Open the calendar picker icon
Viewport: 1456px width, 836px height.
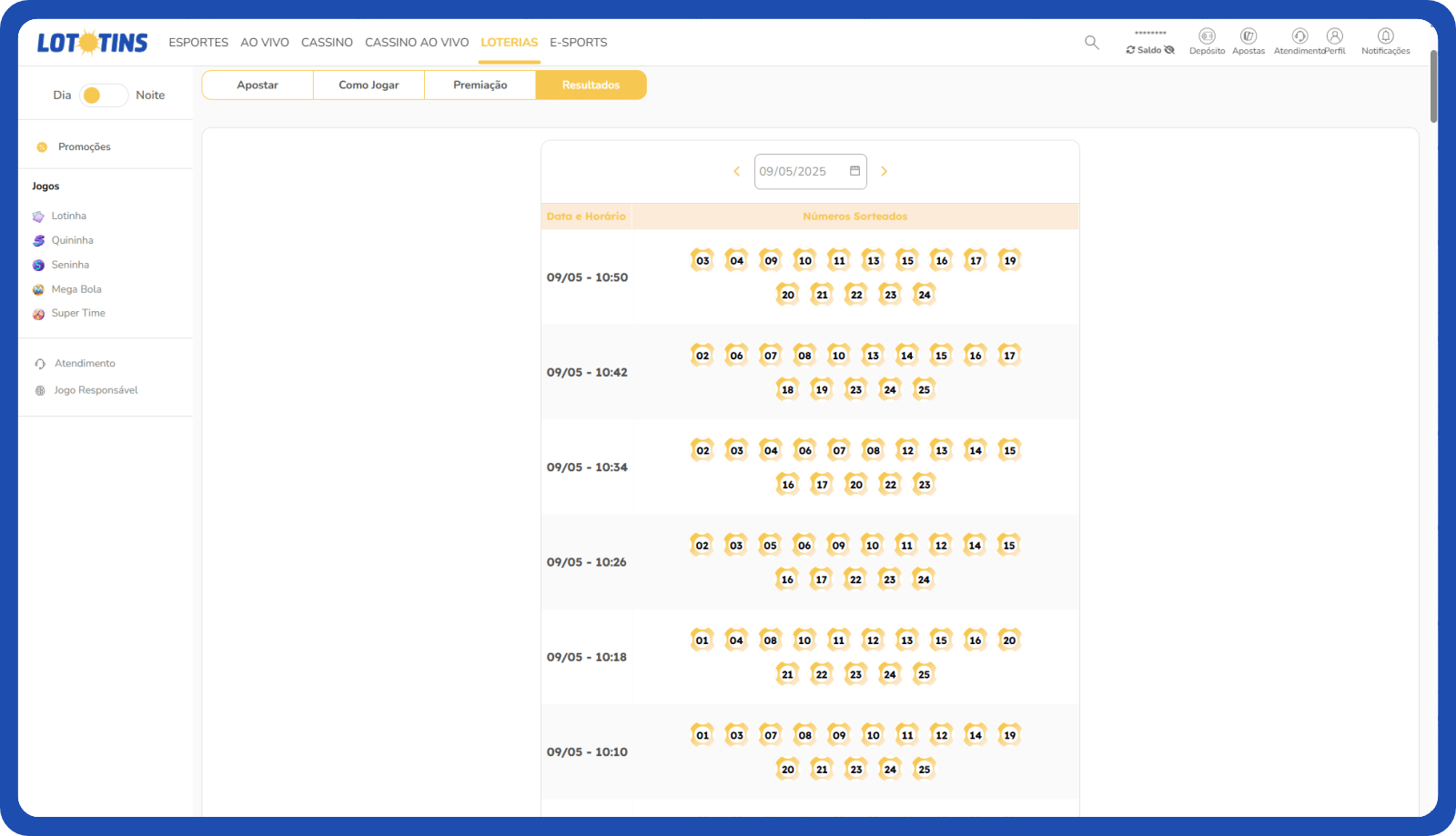pos(854,171)
